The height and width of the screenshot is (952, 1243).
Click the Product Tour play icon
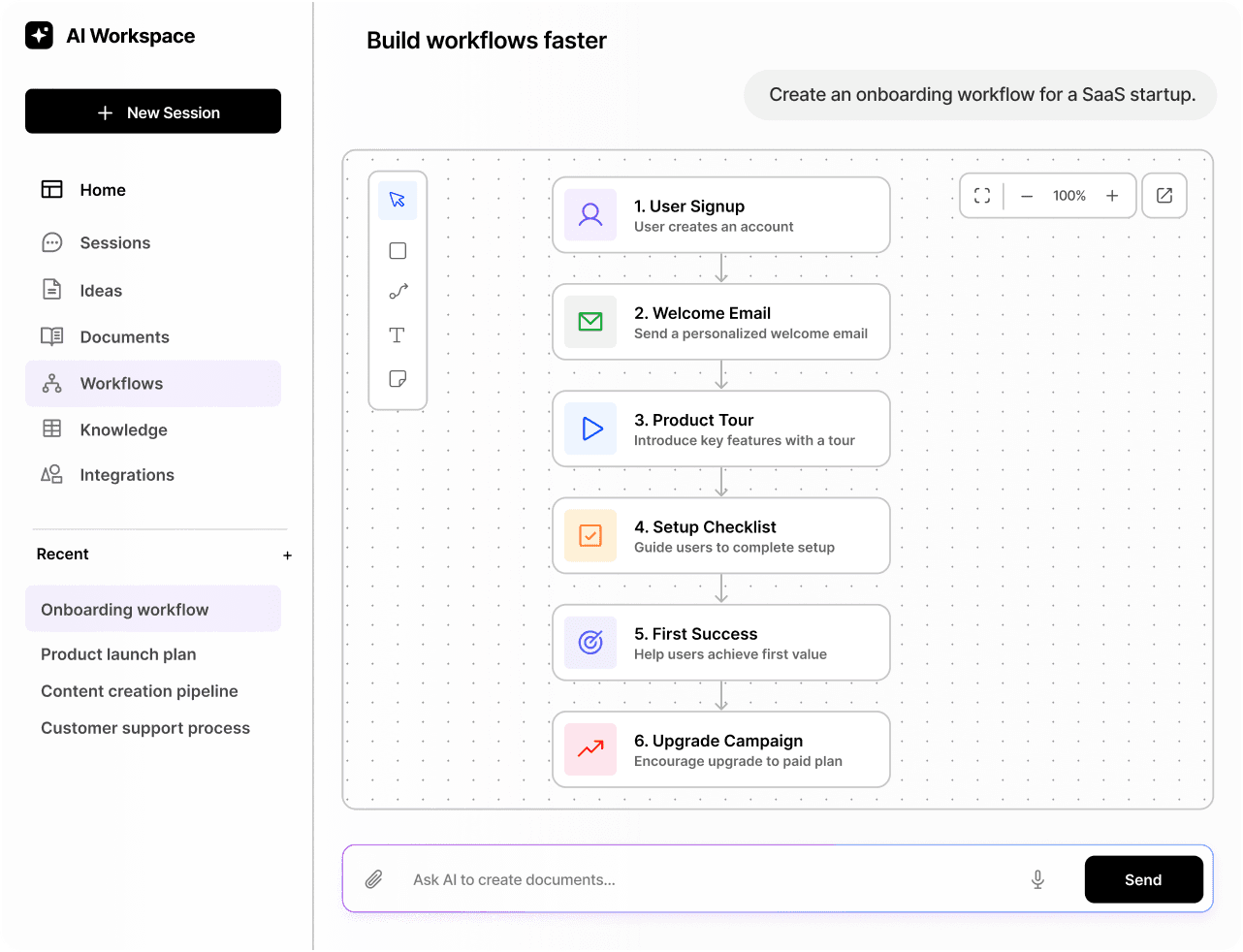click(590, 428)
